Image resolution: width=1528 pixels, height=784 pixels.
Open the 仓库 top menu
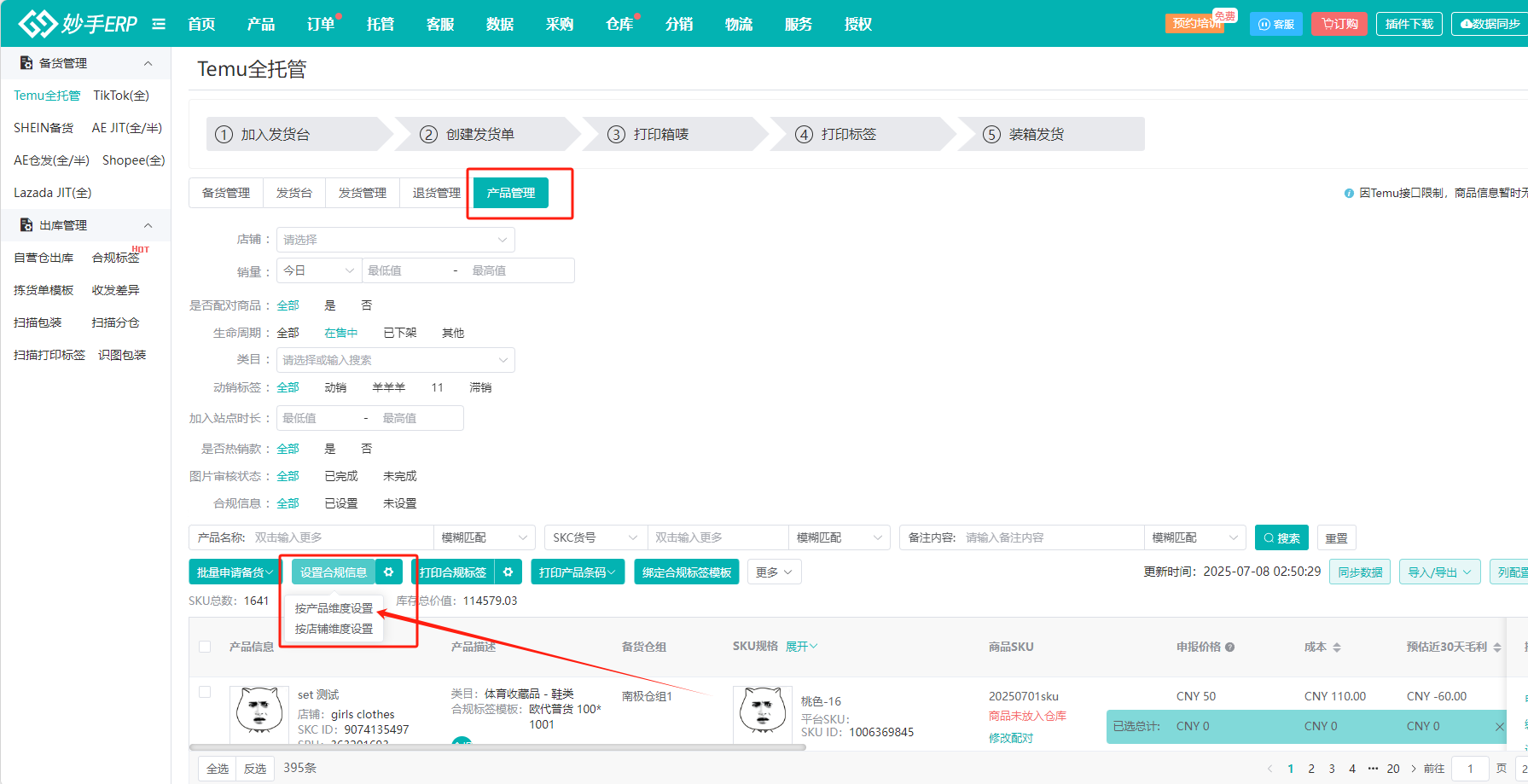(619, 24)
